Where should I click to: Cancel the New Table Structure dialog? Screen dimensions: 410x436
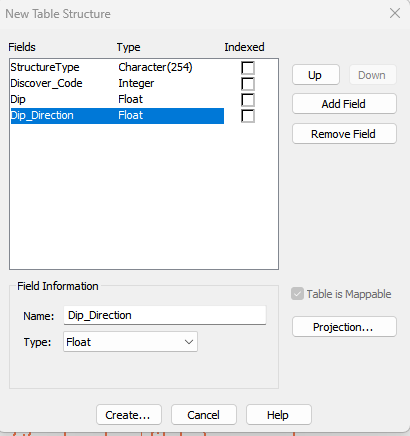(204, 415)
